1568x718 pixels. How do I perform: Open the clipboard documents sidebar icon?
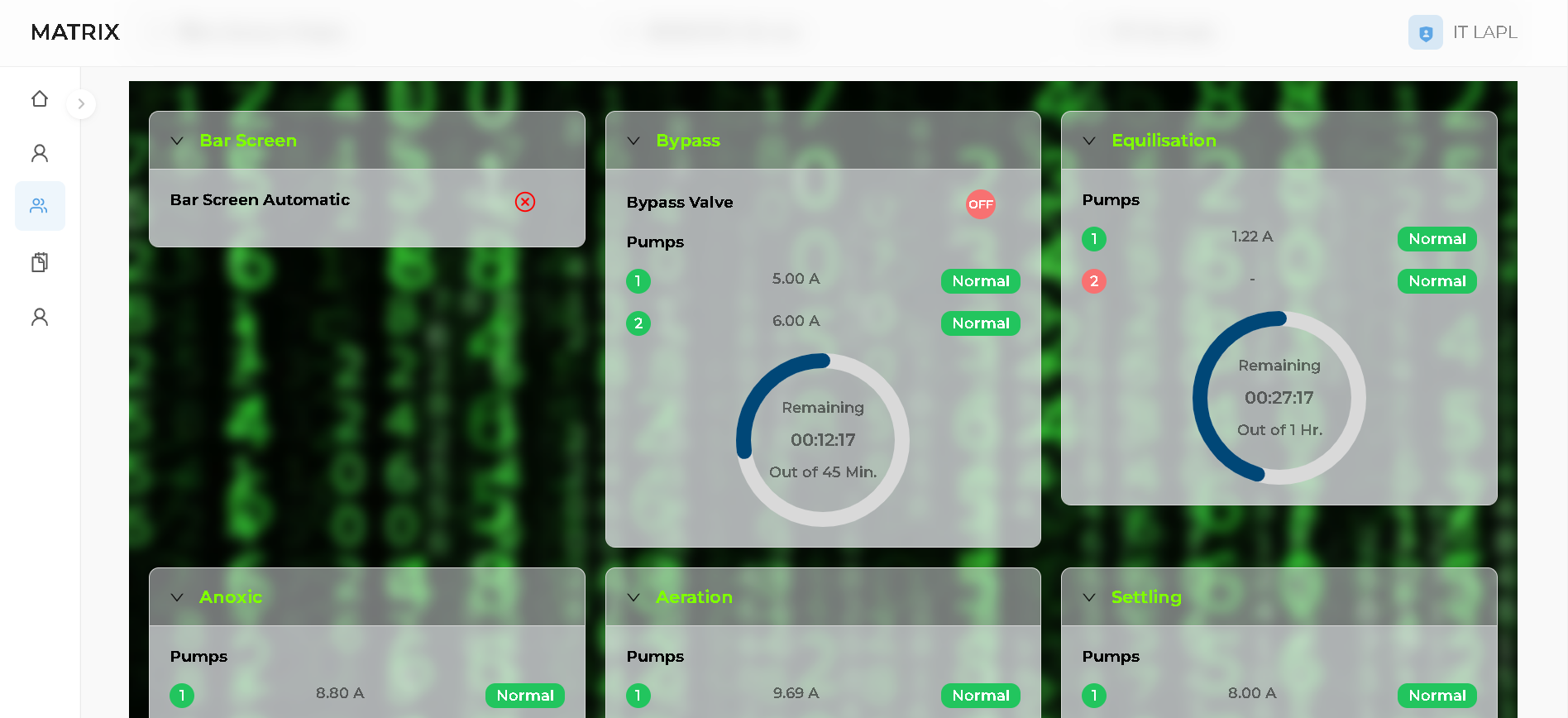click(40, 262)
